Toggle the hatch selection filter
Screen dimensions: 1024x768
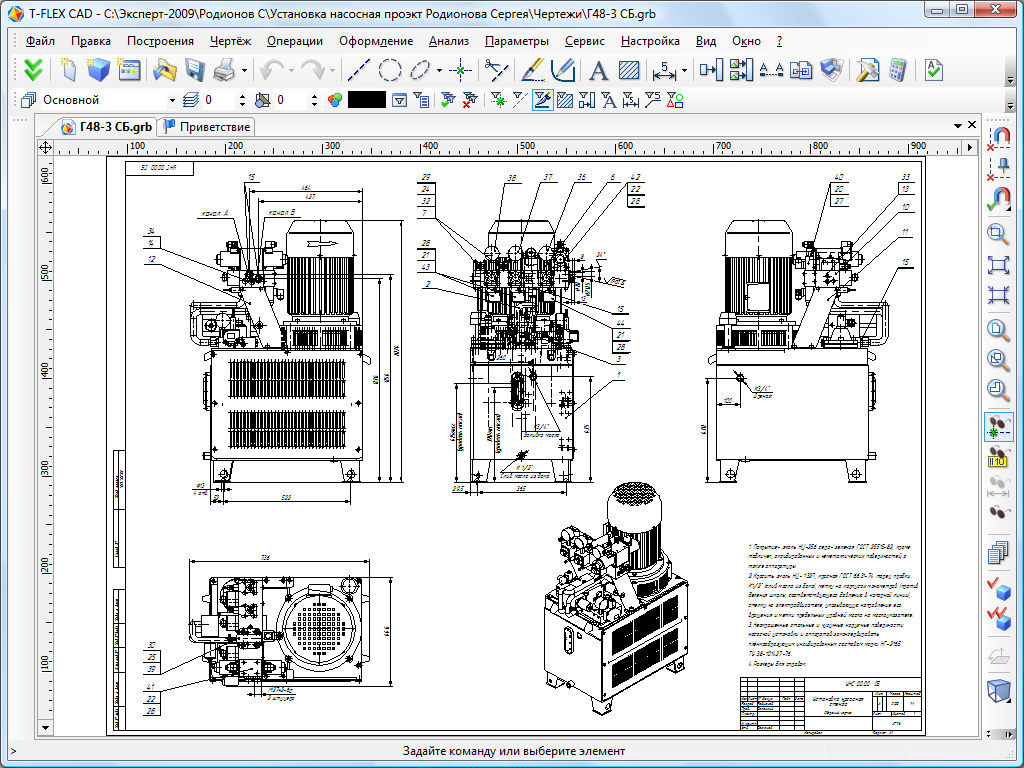click(x=564, y=100)
